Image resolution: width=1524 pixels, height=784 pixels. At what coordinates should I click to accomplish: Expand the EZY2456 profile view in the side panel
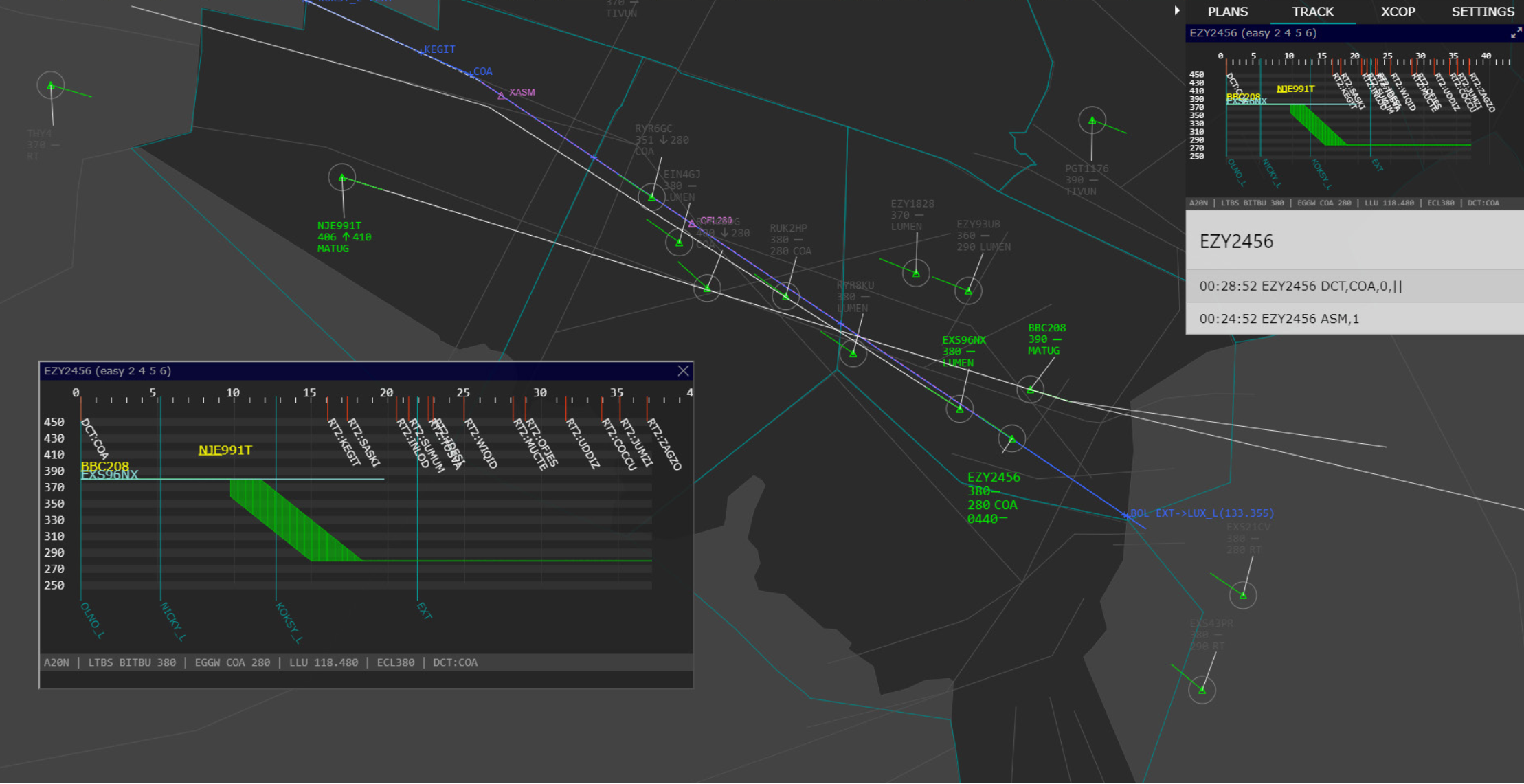1516,34
